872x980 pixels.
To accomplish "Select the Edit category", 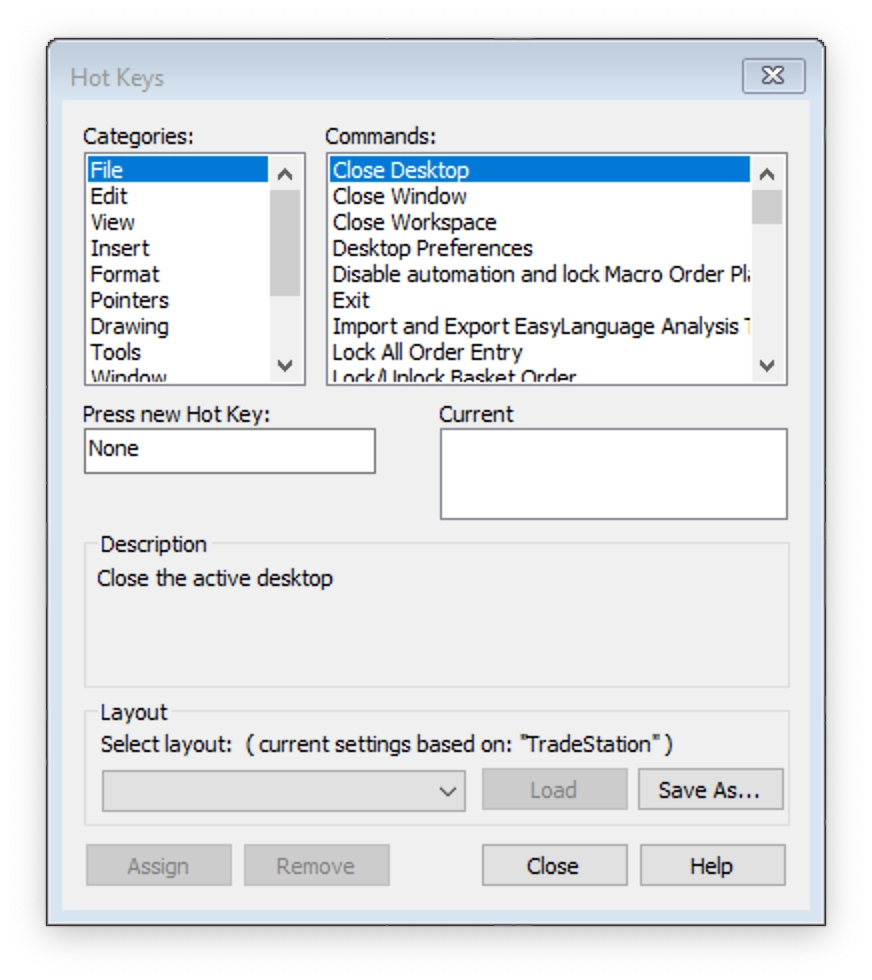I will (178, 196).
